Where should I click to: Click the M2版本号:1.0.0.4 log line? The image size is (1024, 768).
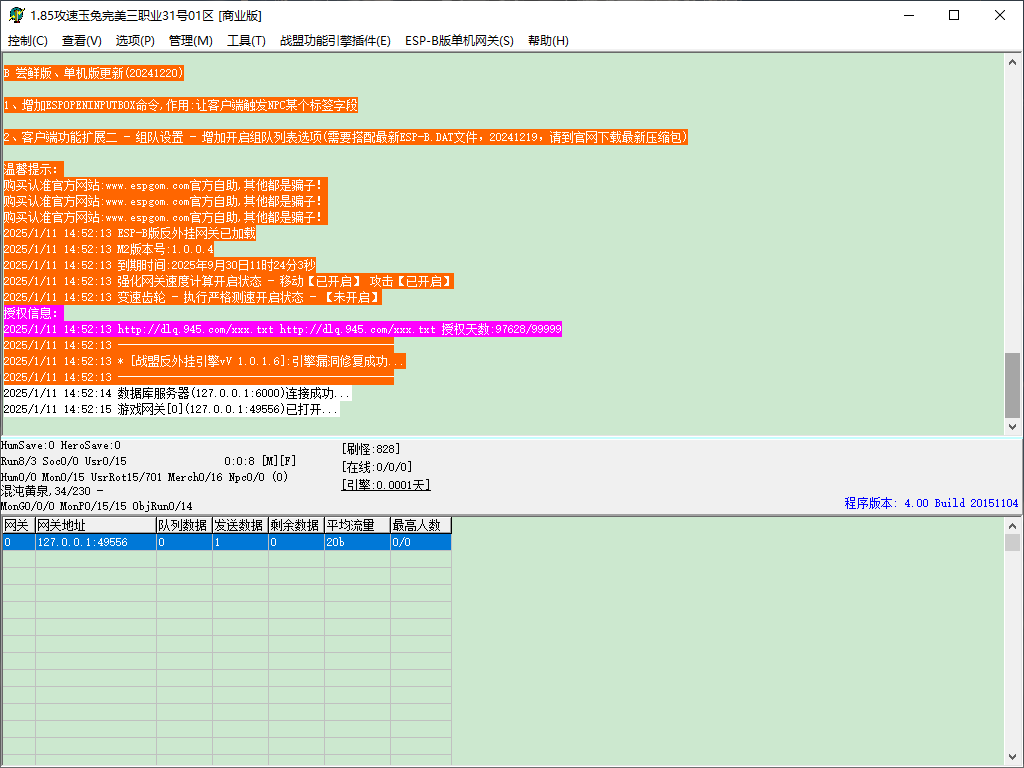108,249
